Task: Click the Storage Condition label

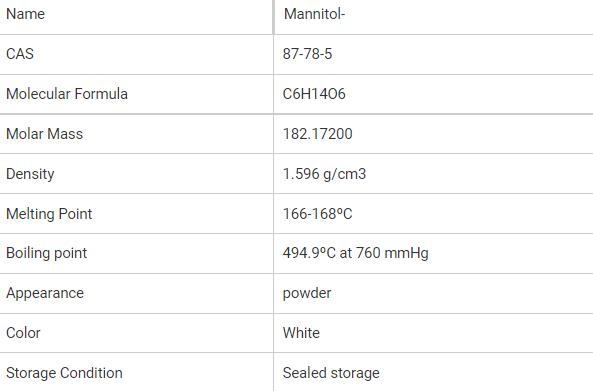Action: (x=64, y=373)
